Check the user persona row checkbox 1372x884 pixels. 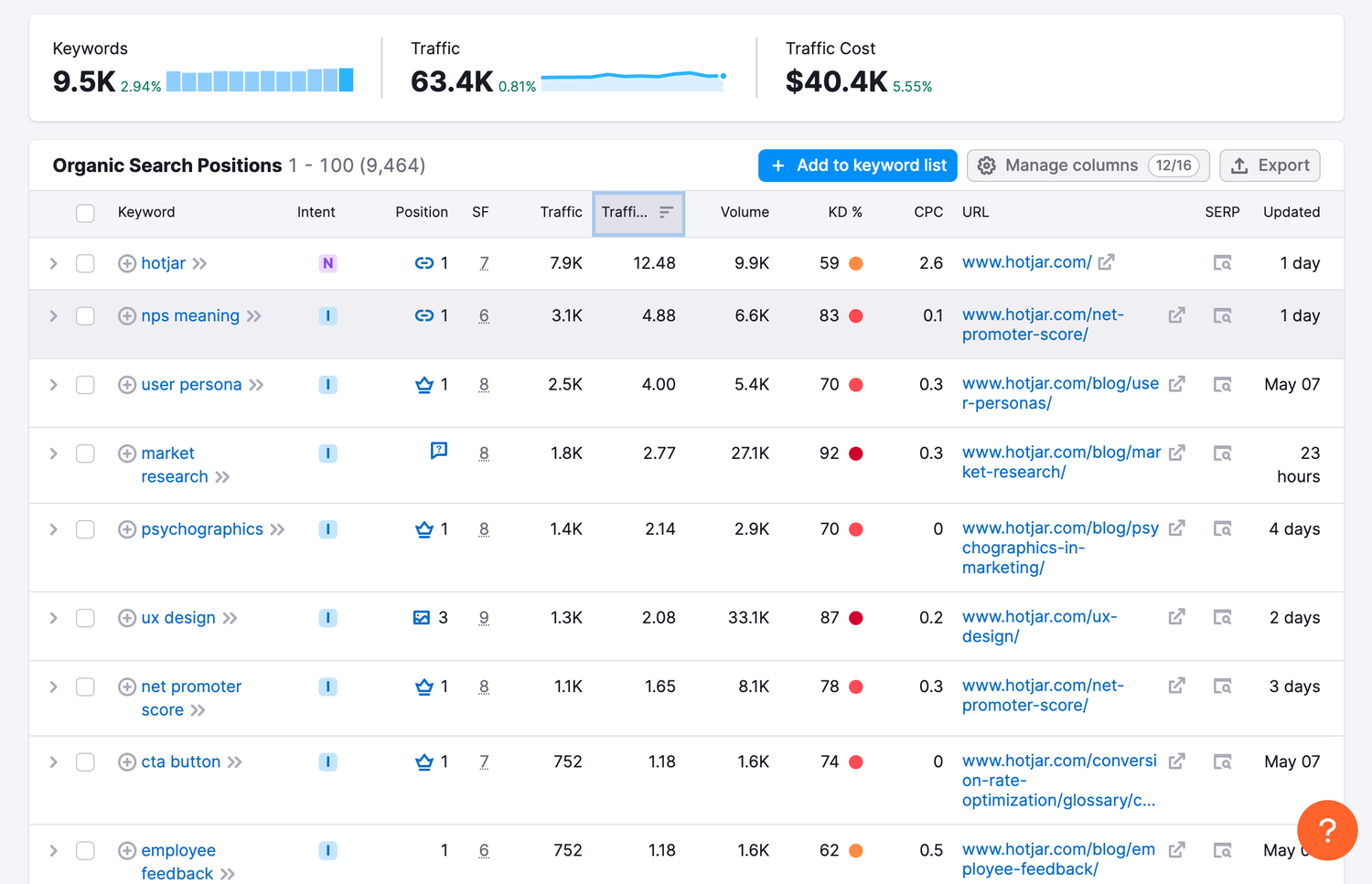(x=85, y=385)
